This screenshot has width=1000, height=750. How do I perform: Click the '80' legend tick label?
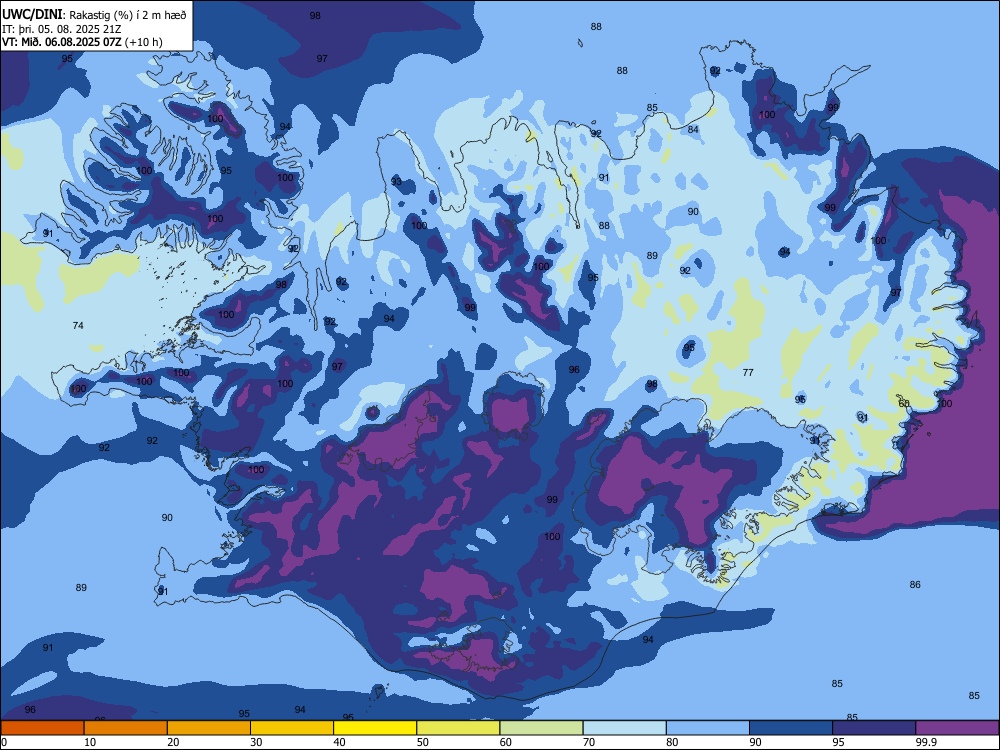click(672, 742)
